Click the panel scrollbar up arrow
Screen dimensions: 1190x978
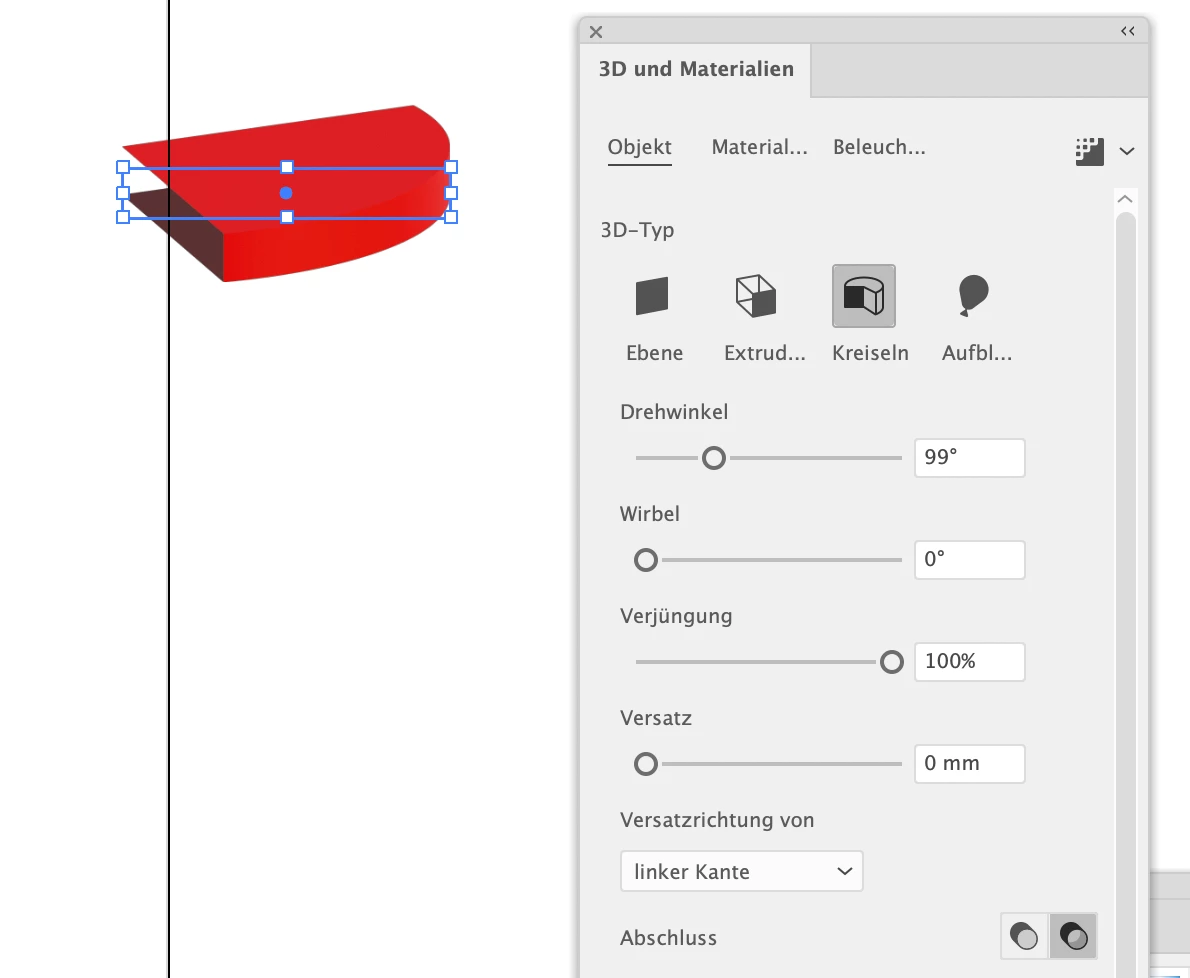pos(1125,199)
